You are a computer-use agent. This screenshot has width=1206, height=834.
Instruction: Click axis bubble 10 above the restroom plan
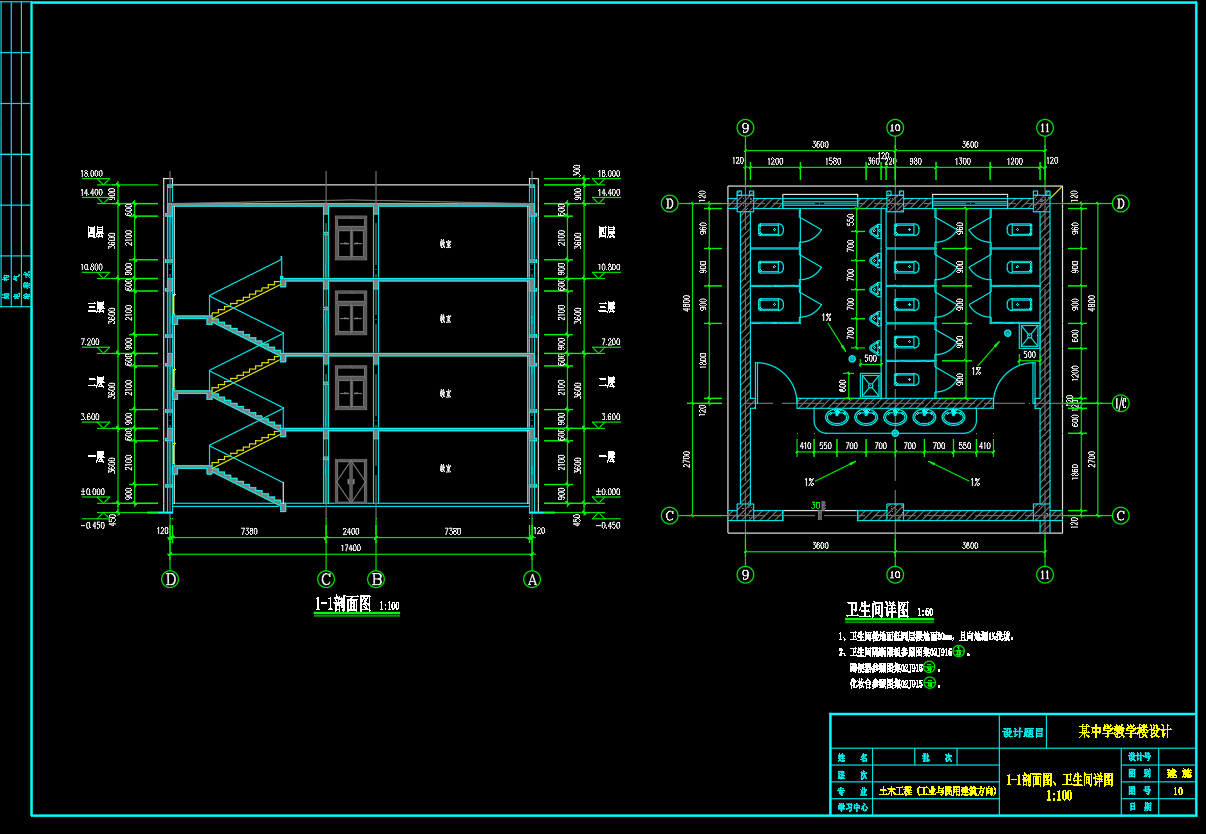tap(895, 127)
